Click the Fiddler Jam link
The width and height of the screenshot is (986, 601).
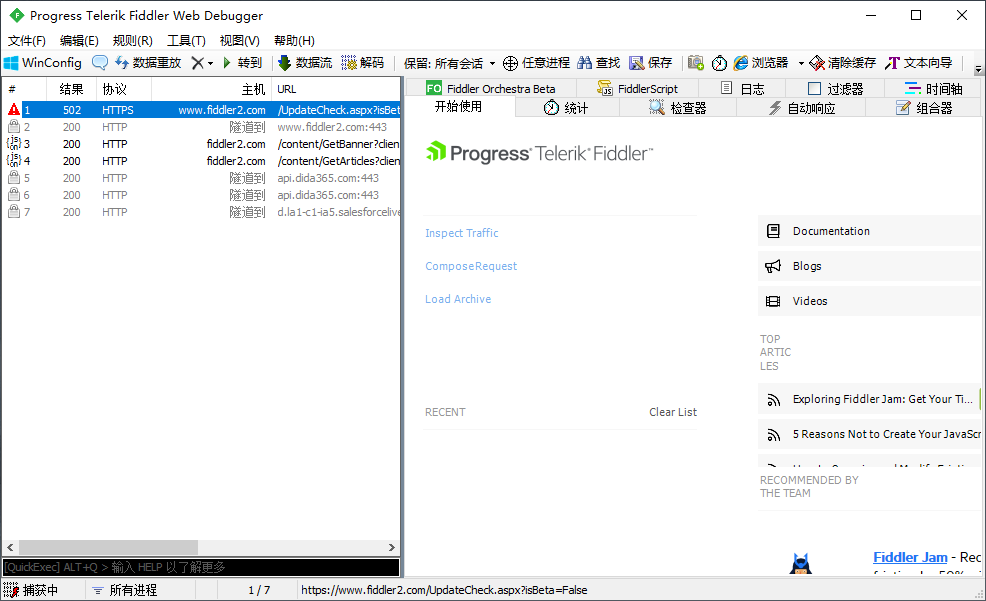tap(910, 557)
